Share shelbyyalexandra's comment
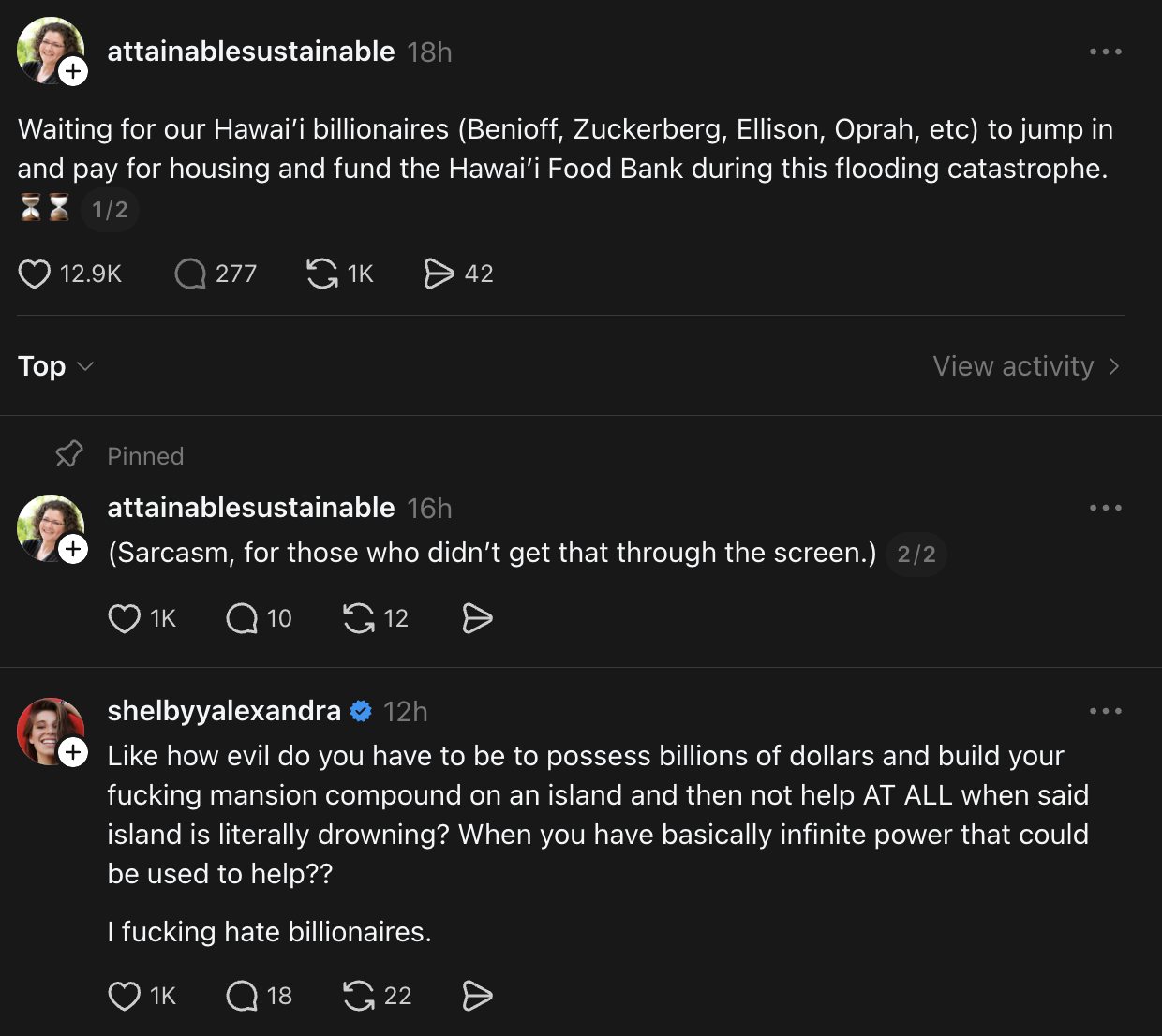The image size is (1162, 1036). [x=477, y=996]
